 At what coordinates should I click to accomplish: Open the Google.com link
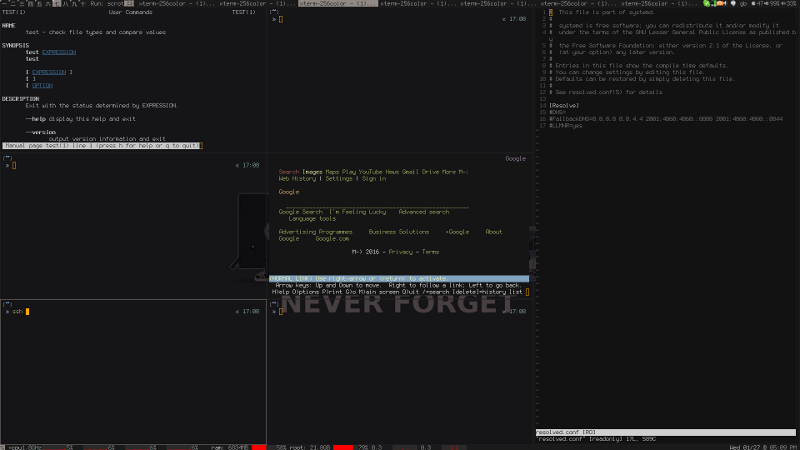(332, 238)
